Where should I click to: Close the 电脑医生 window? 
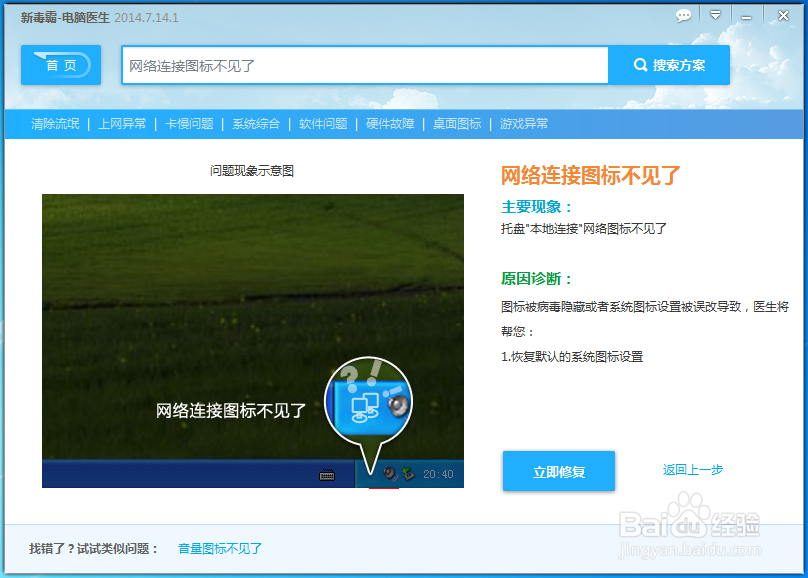[783, 16]
